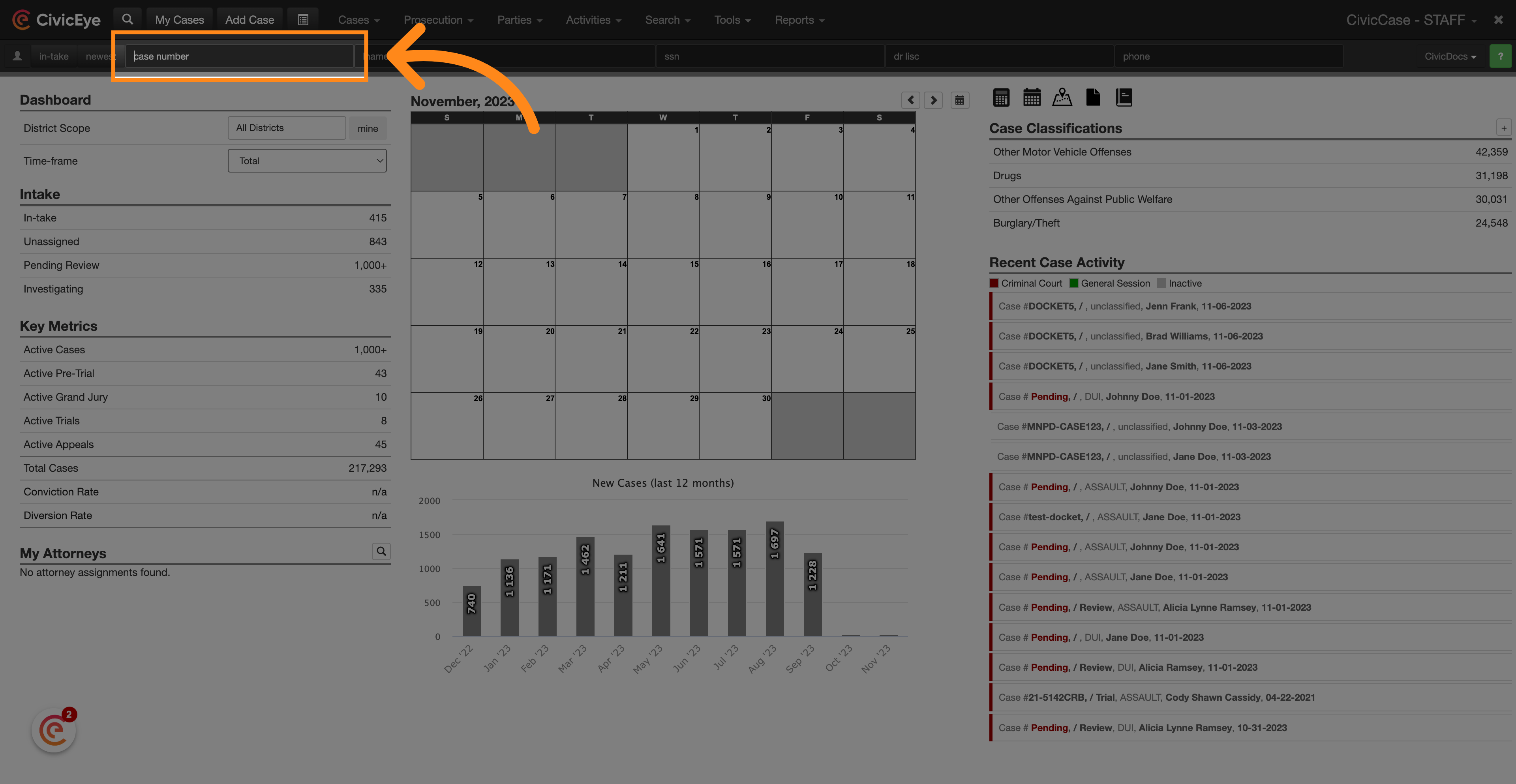This screenshot has height=784, width=1516.
Task: Open Pending DUI case dated 10-31-2023
Action: click(1250, 728)
